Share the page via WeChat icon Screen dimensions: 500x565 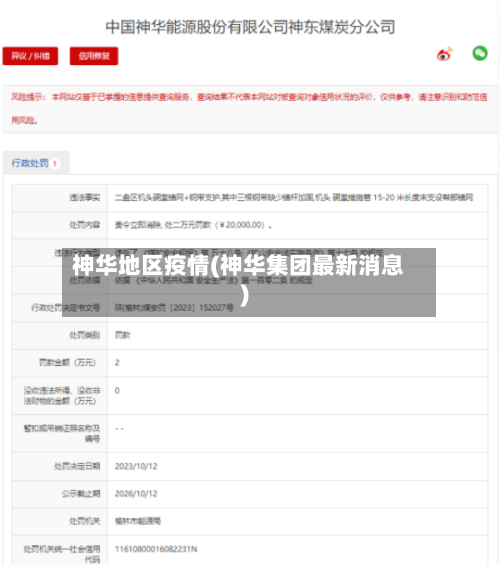tap(480, 54)
